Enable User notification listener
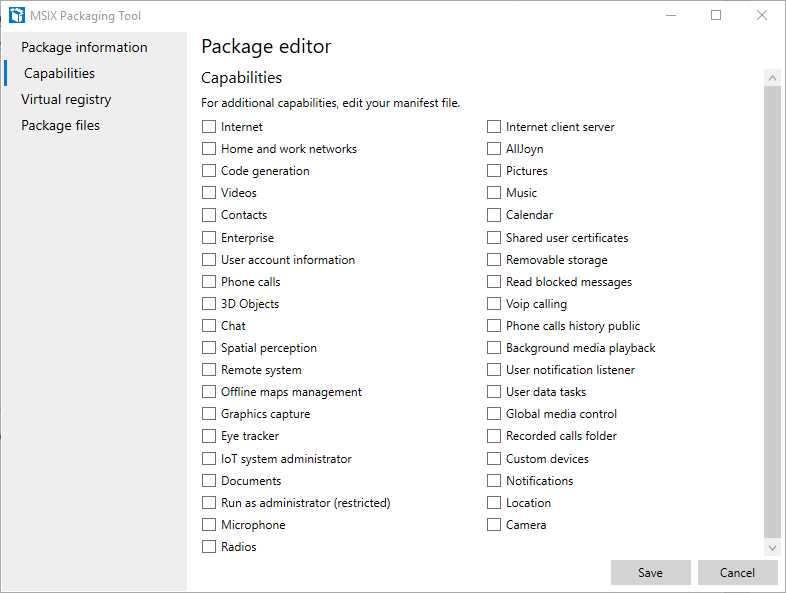Image resolution: width=786 pixels, height=593 pixels. point(494,369)
